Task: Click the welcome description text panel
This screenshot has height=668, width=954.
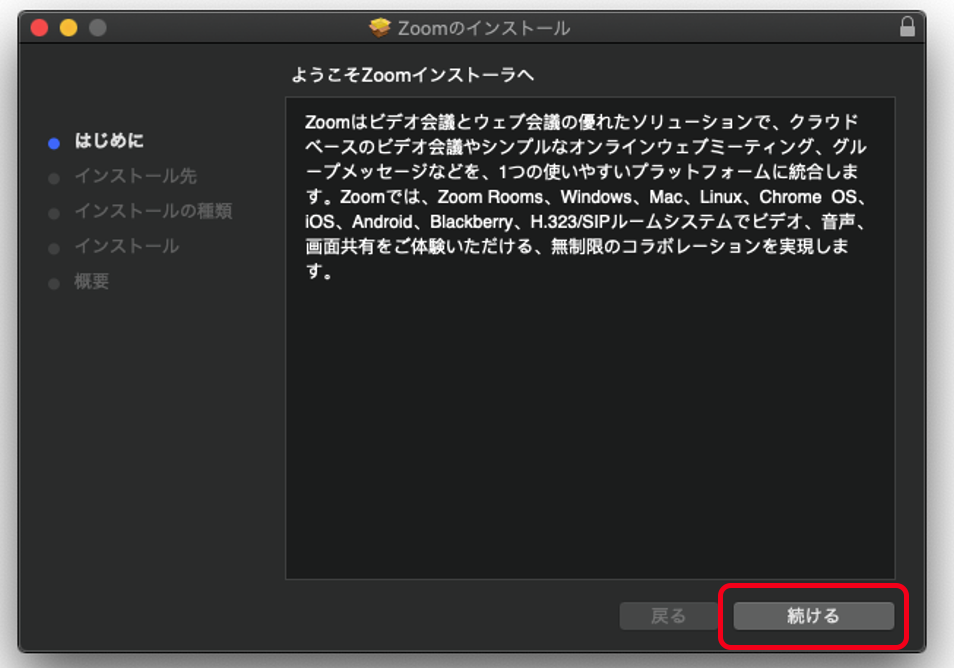Action: (x=590, y=338)
